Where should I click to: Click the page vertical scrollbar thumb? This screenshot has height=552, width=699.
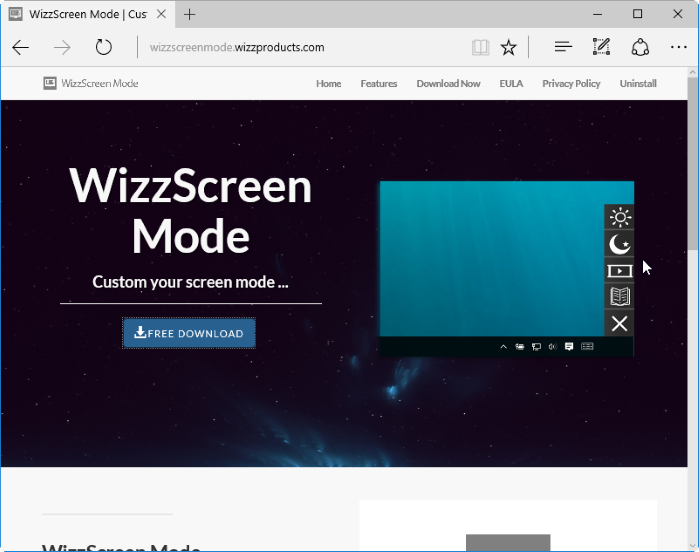point(693,163)
